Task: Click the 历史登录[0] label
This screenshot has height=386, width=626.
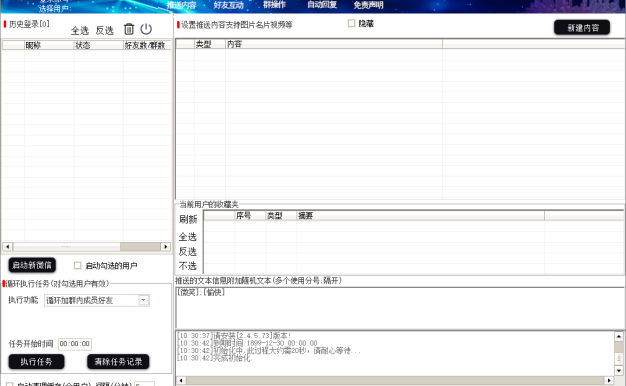Action: pyautogui.click(x=29, y=24)
